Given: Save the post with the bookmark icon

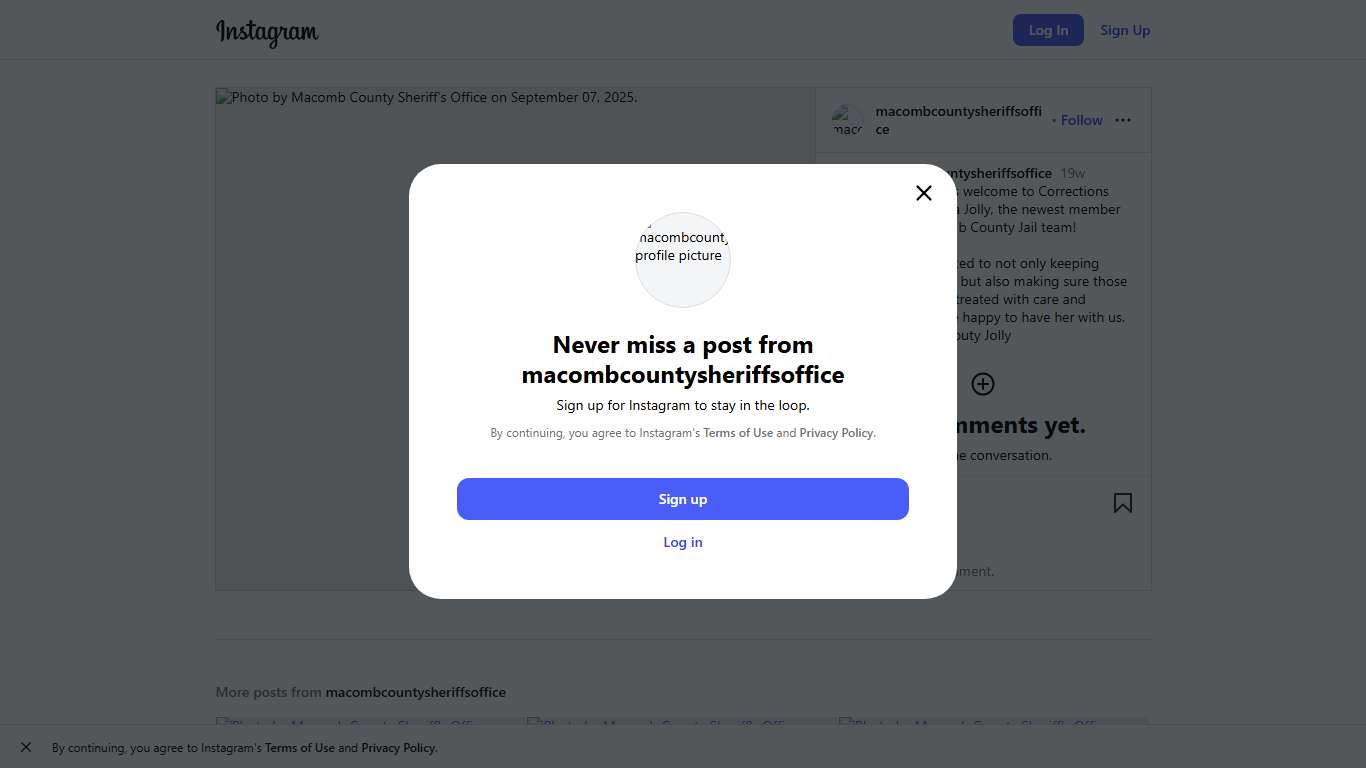Looking at the screenshot, I should pyautogui.click(x=1123, y=503).
